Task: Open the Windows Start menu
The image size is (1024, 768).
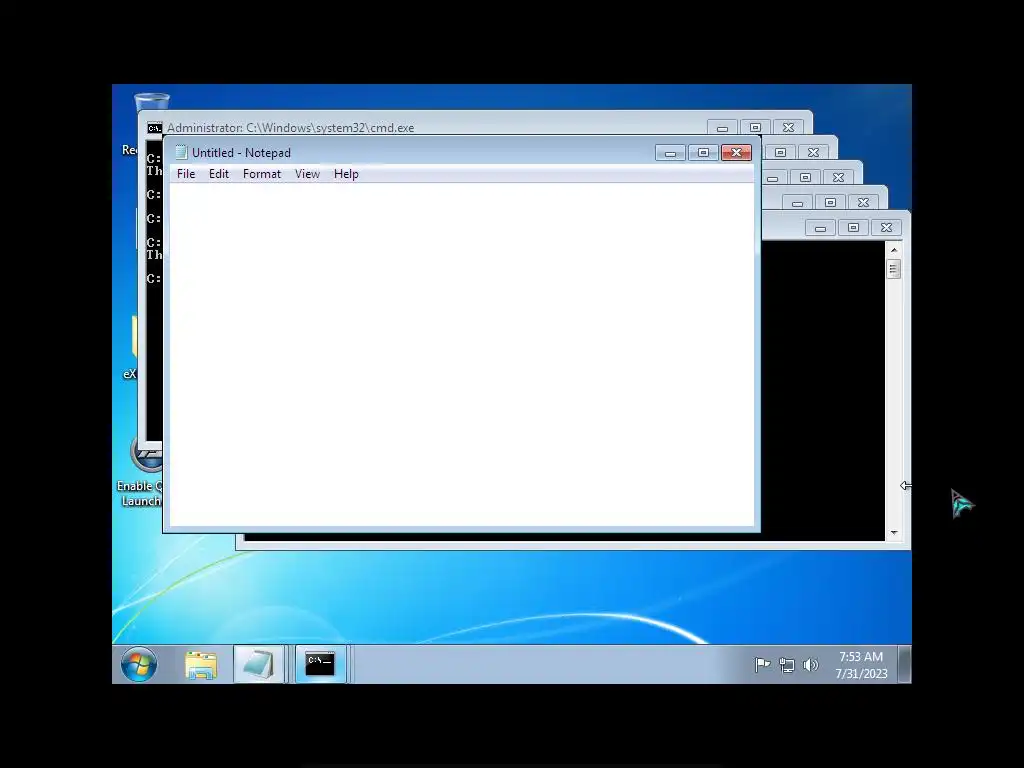Action: coord(139,665)
